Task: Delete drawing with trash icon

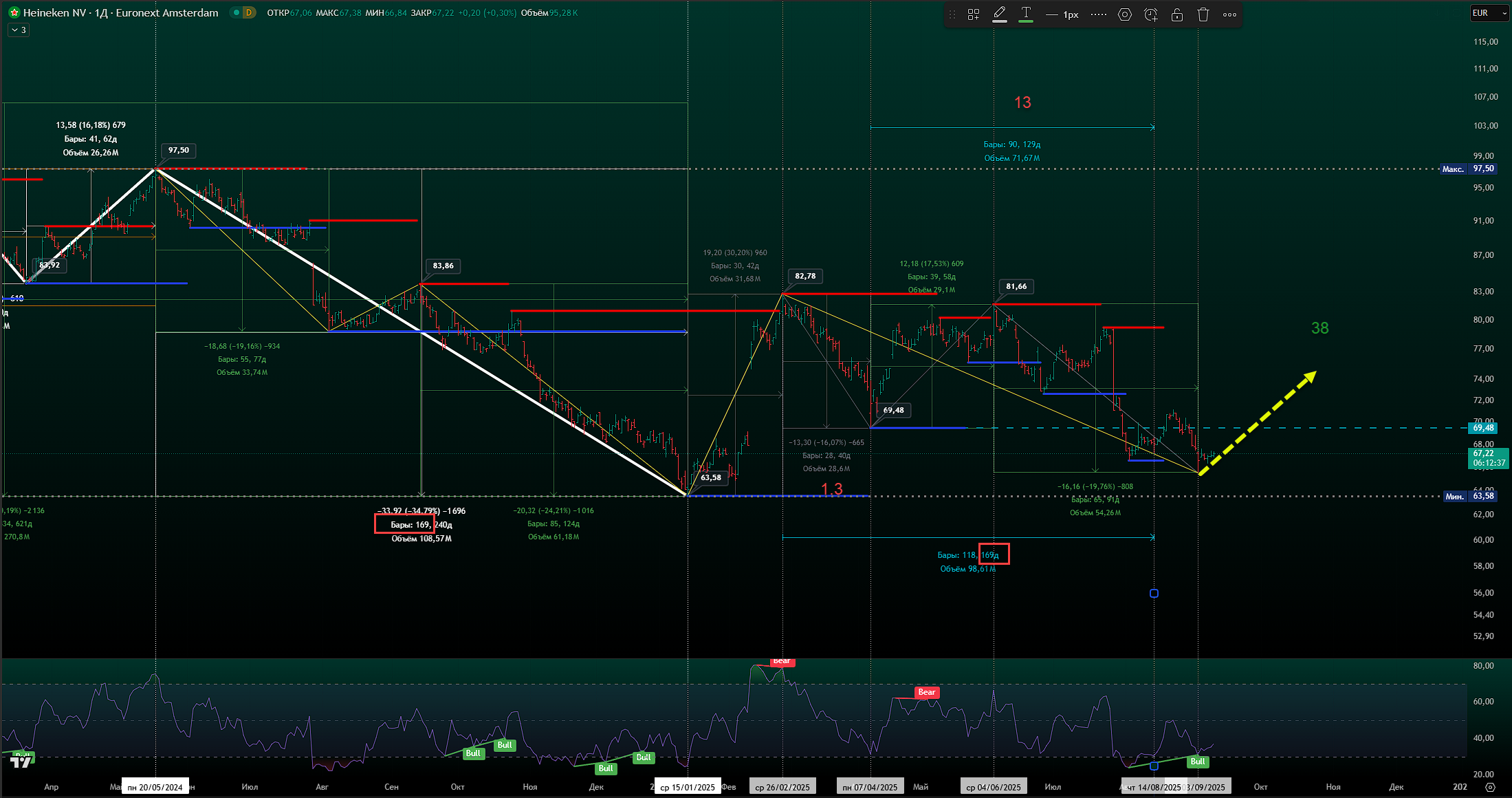Action: tap(1203, 14)
